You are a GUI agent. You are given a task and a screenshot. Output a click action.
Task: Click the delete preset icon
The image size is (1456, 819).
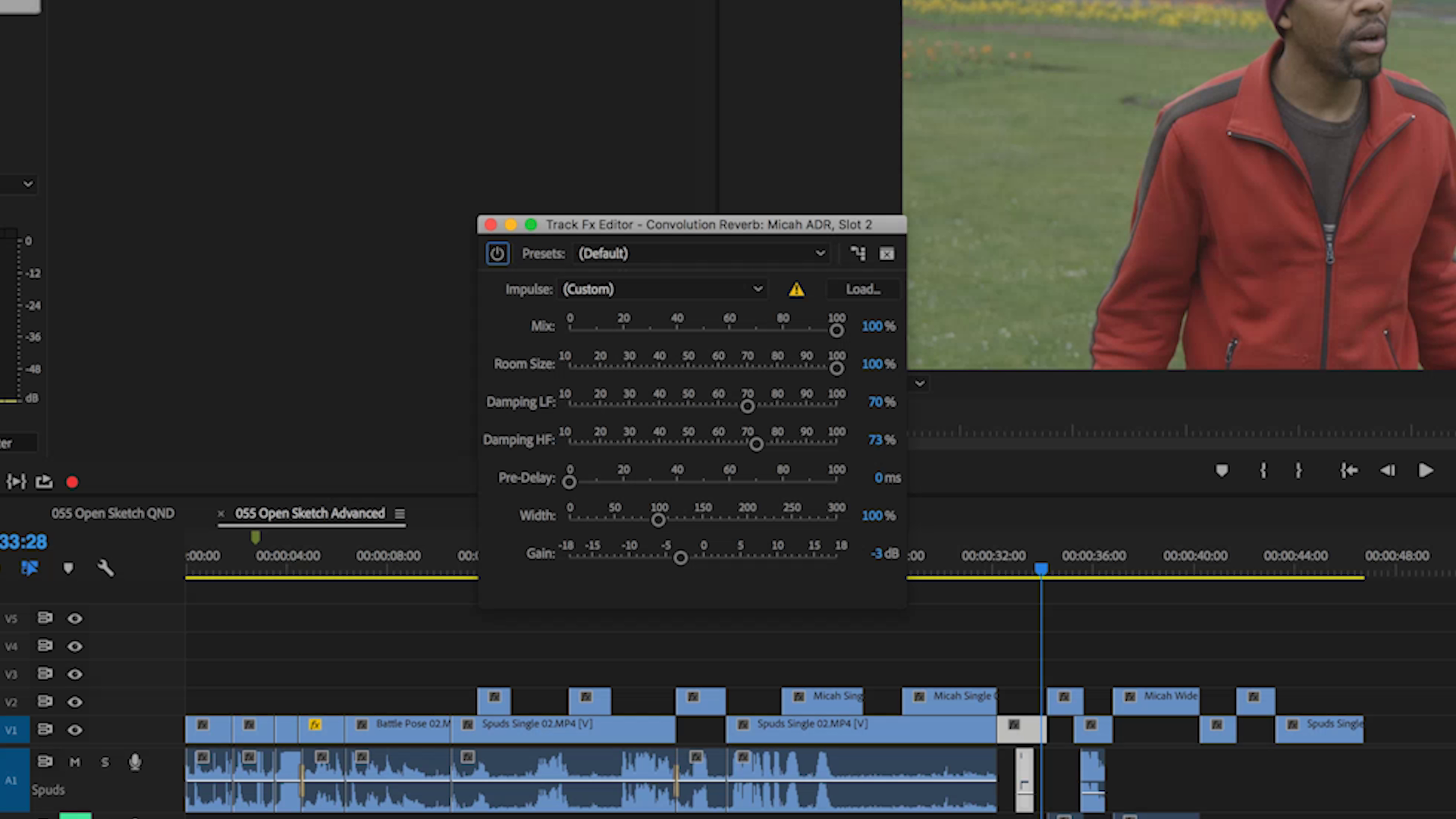point(886,253)
